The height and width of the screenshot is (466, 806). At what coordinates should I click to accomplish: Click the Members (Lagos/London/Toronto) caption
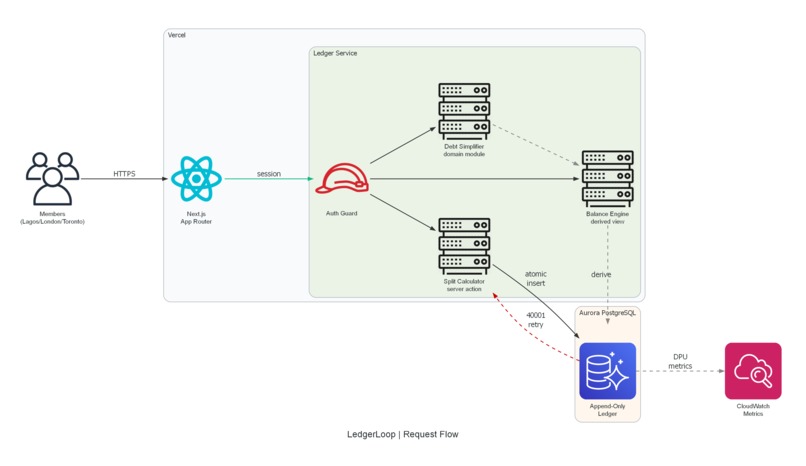52,217
